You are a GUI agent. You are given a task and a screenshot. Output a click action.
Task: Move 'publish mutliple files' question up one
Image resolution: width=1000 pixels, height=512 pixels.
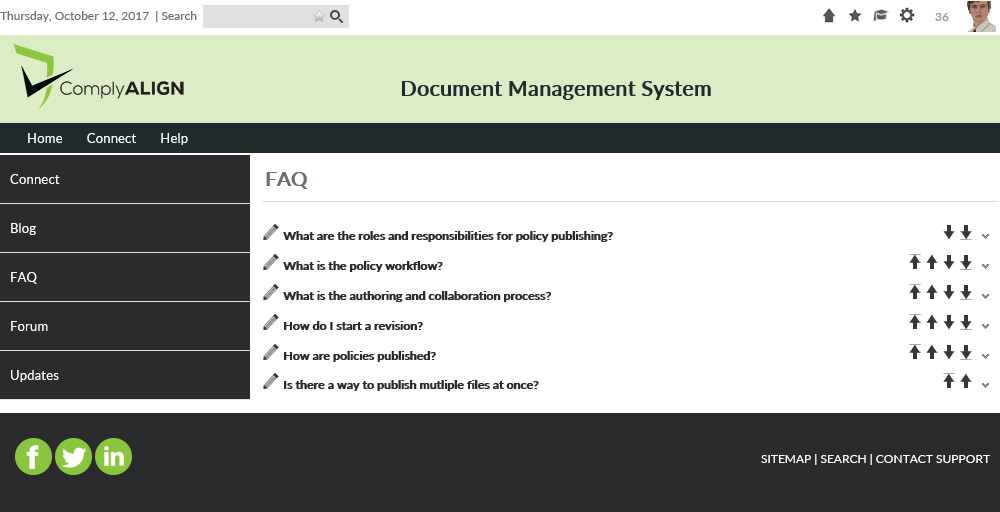tap(966, 381)
